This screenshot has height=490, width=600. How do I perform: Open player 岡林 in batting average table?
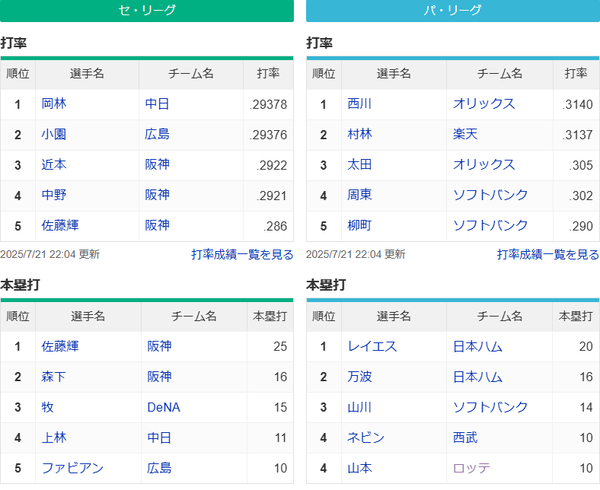coord(54,104)
